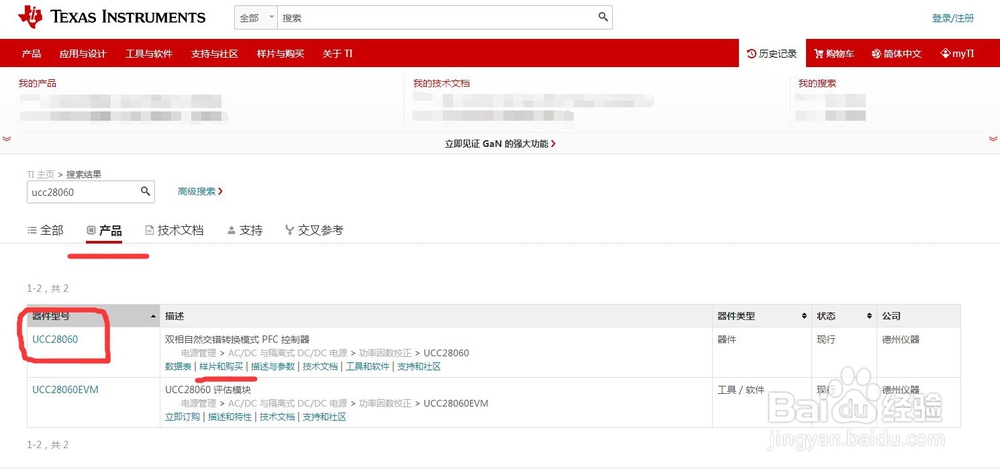Viewport: 1000px width, 473px height.
Task: Open the GaN 的强大功能 banner link
Action: (x=500, y=144)
